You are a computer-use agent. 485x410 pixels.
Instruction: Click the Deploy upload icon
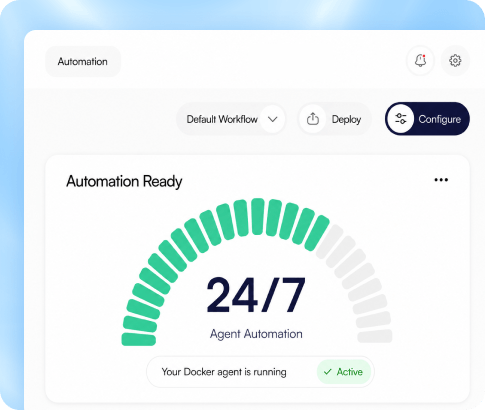coord(313,119)
